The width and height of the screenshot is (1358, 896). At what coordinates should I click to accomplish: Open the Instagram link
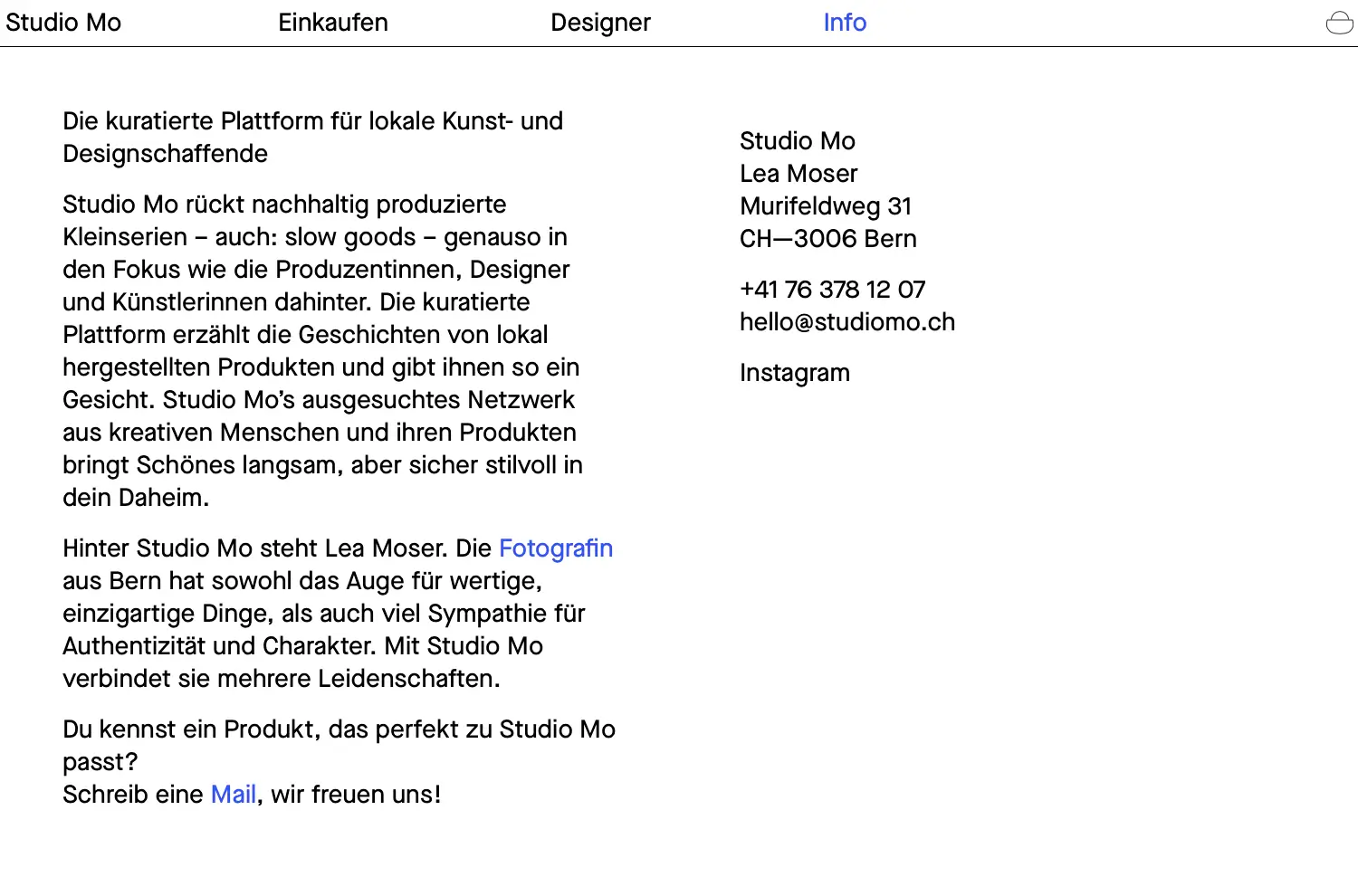click(794, 373)
